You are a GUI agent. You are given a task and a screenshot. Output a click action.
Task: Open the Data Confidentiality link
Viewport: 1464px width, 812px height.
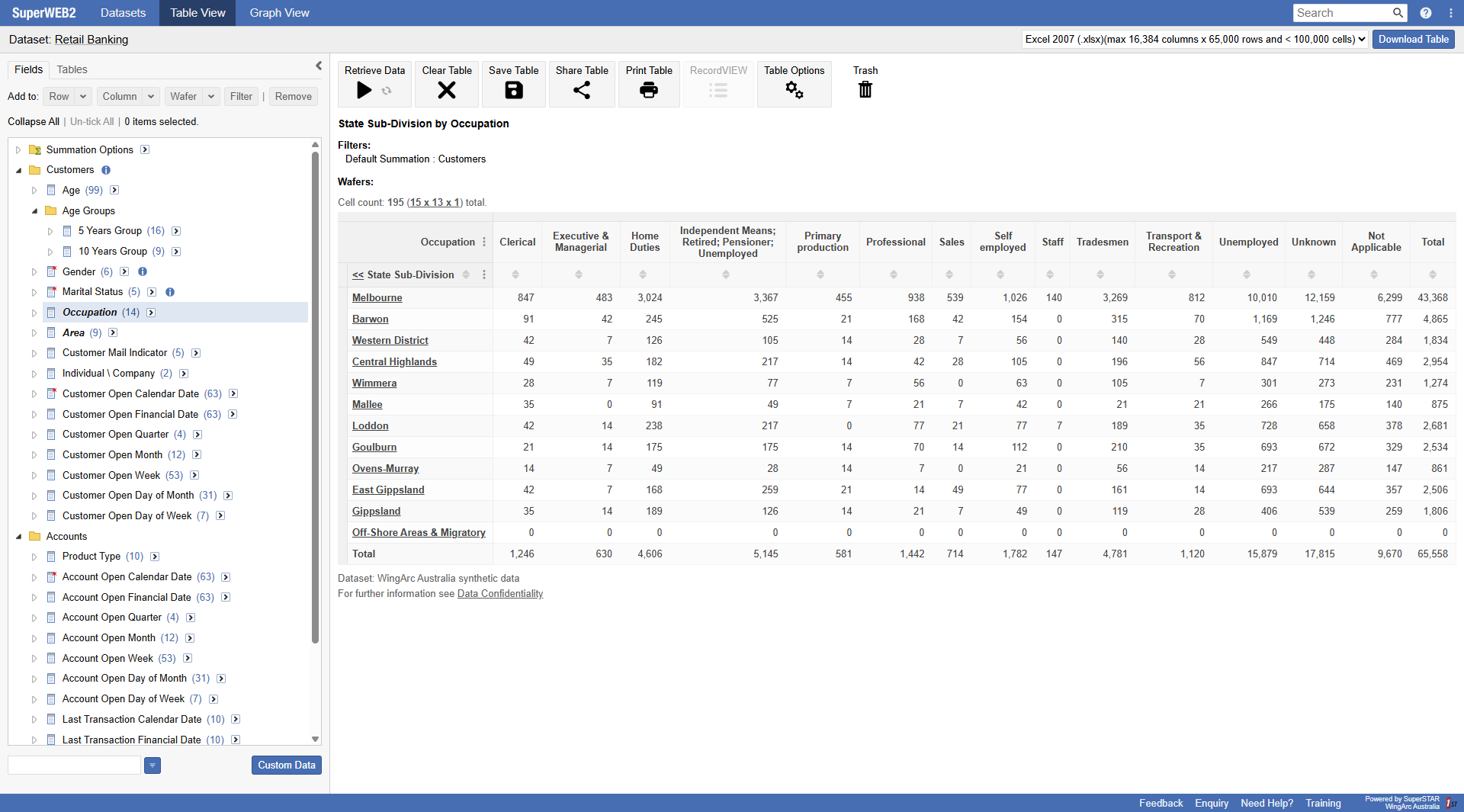pos(499,593)
